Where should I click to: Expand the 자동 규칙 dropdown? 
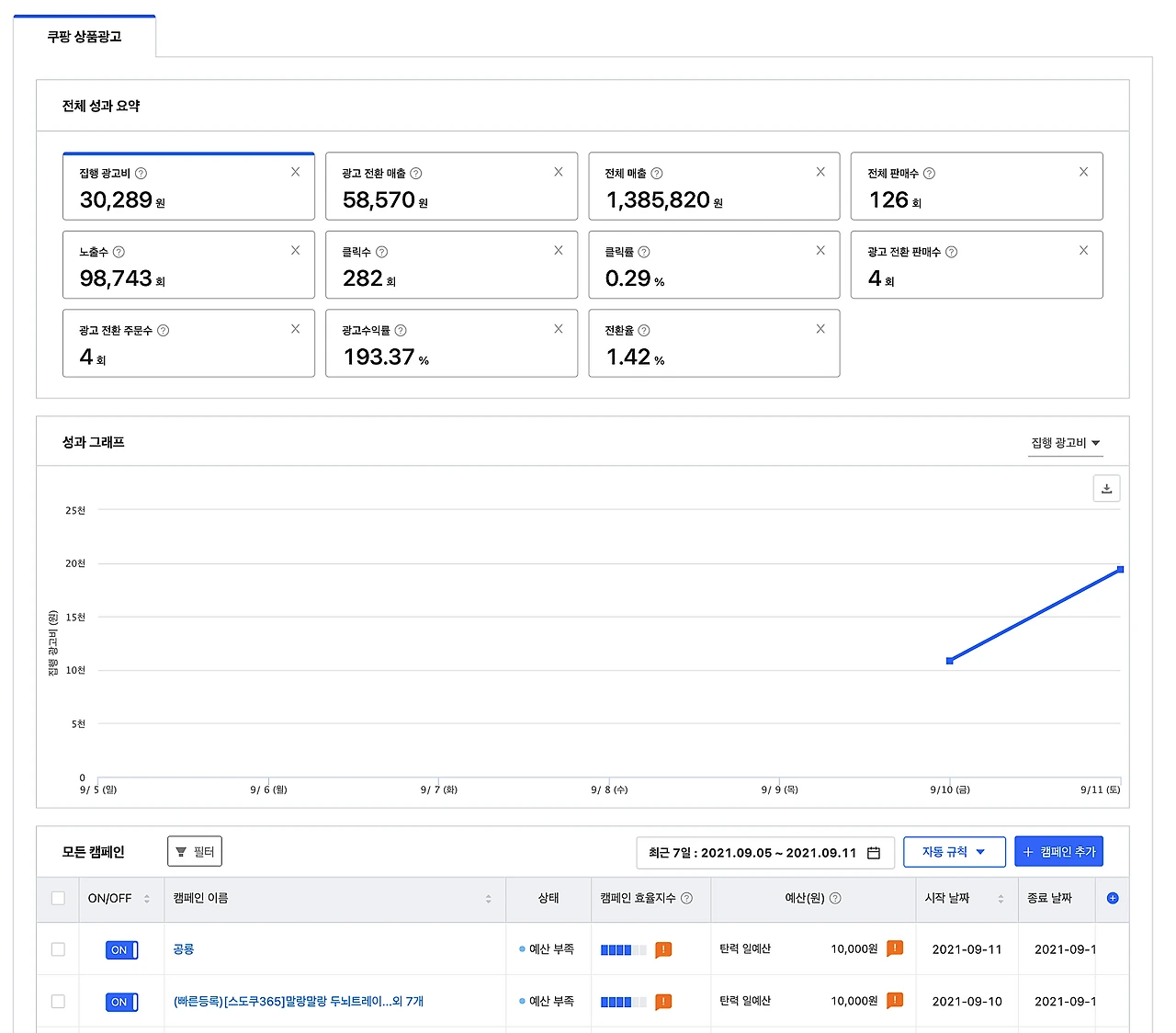click(955, 852)
